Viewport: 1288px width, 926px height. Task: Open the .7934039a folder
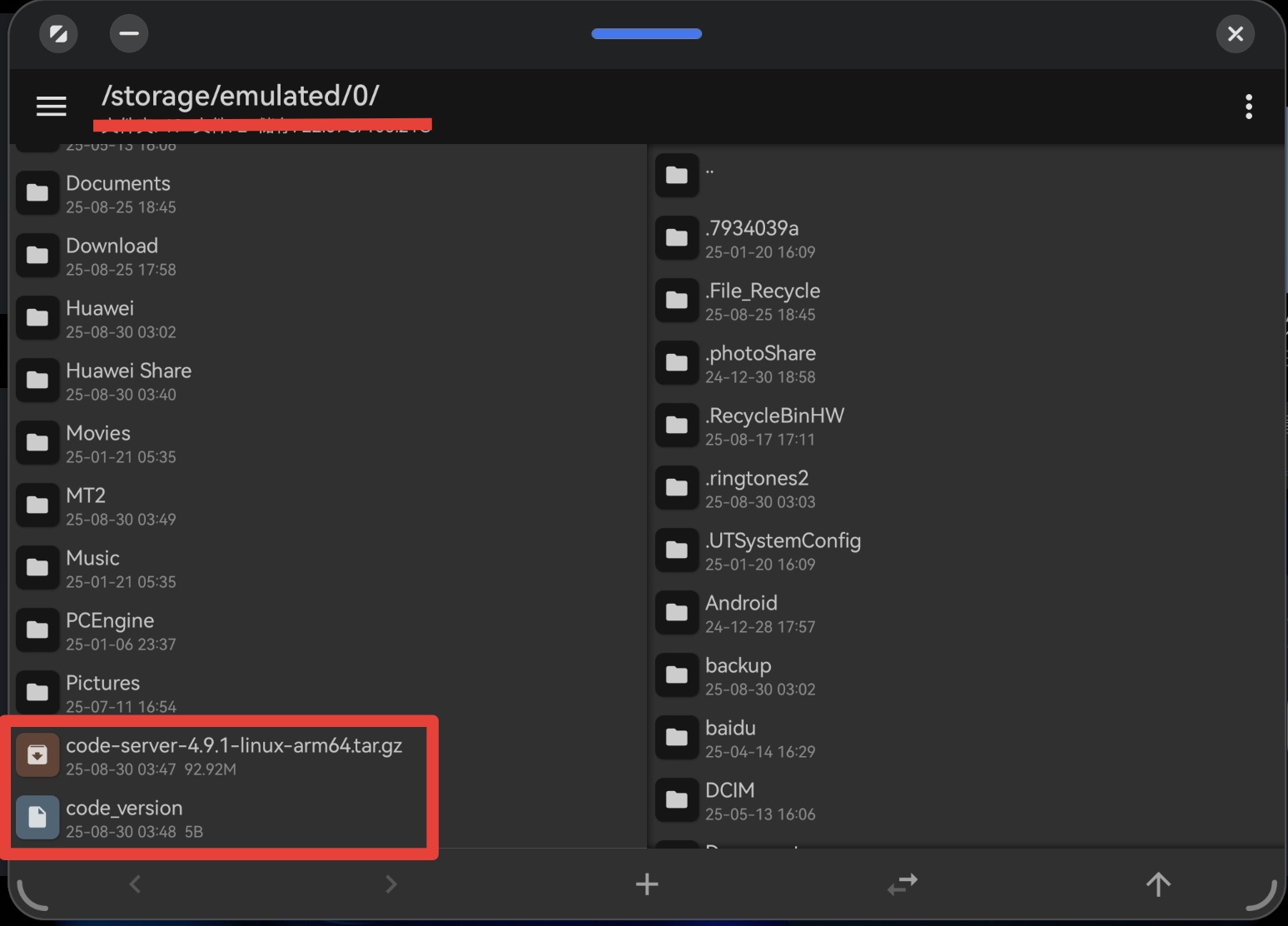967,238
